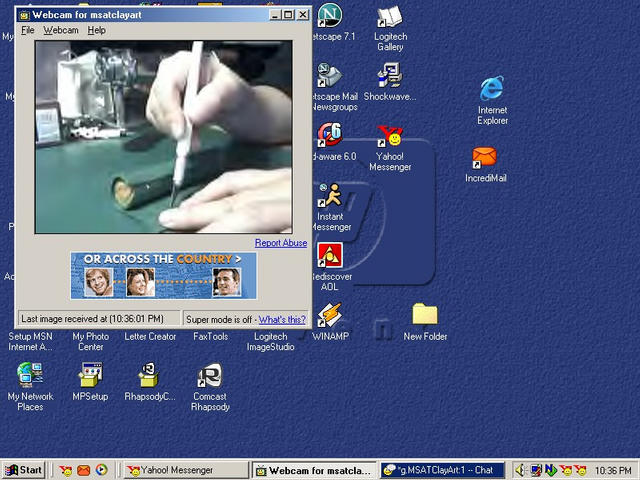
Task: Launch Yahoo Messenger from quick launch bar
Action: coord(66,471)
